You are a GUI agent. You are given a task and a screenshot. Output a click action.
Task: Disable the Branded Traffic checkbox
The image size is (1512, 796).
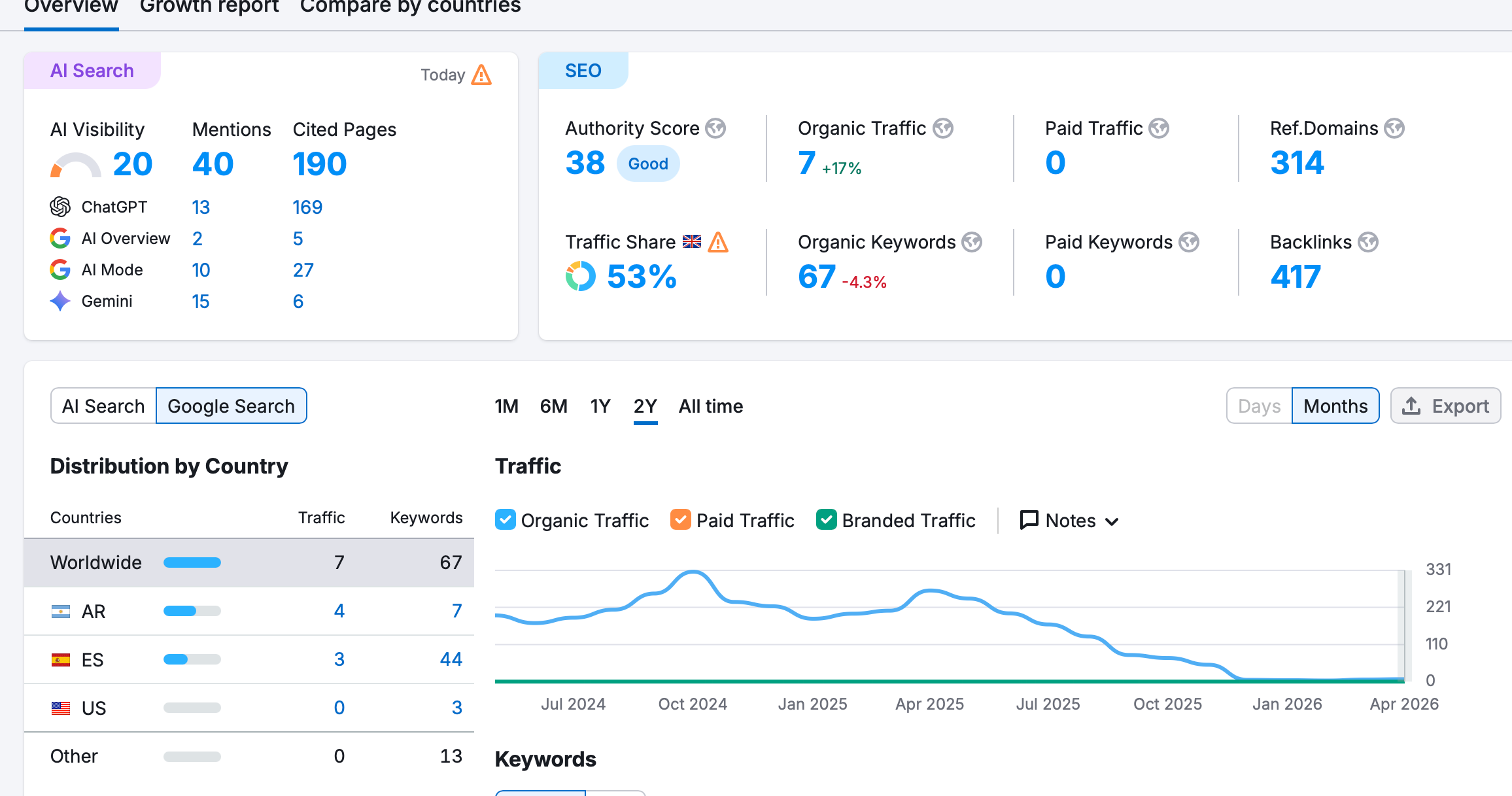coord(827,520)
